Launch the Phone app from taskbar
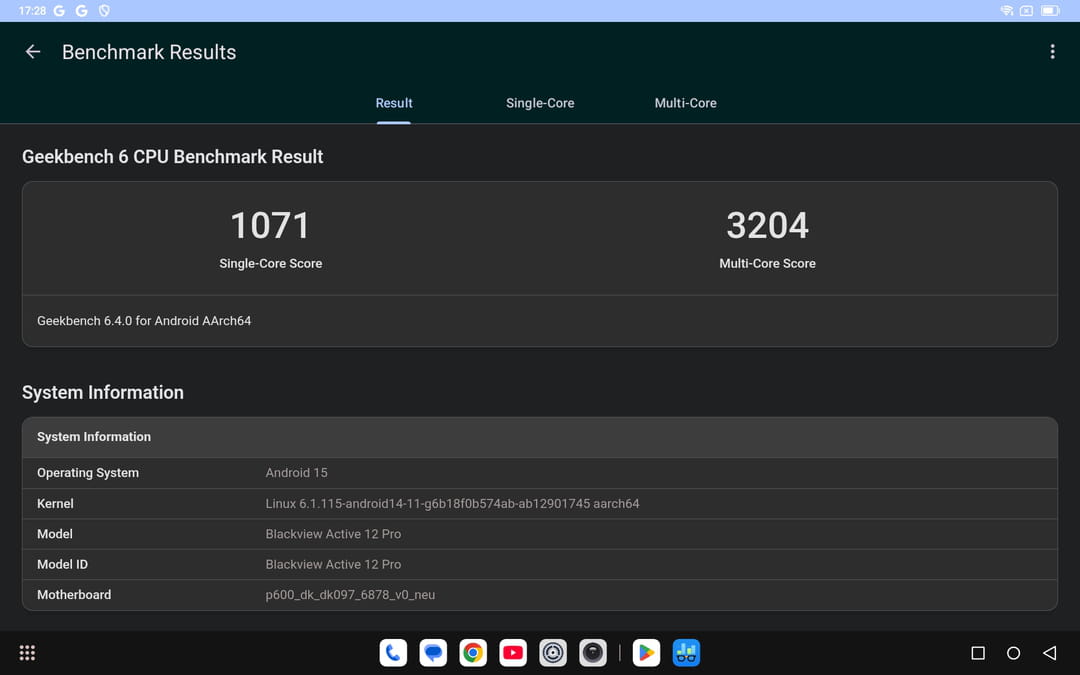The image size is (1080, 675). pyautogui.click(x=393, y=653)
